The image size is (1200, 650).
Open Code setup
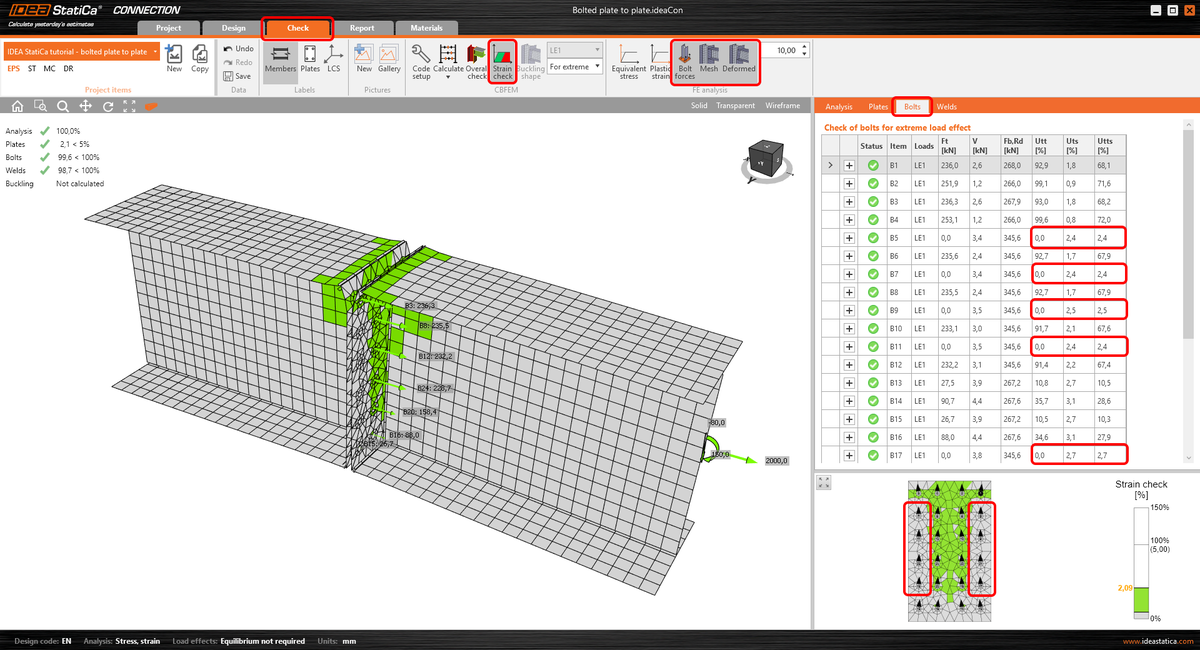tap(421, 60)
